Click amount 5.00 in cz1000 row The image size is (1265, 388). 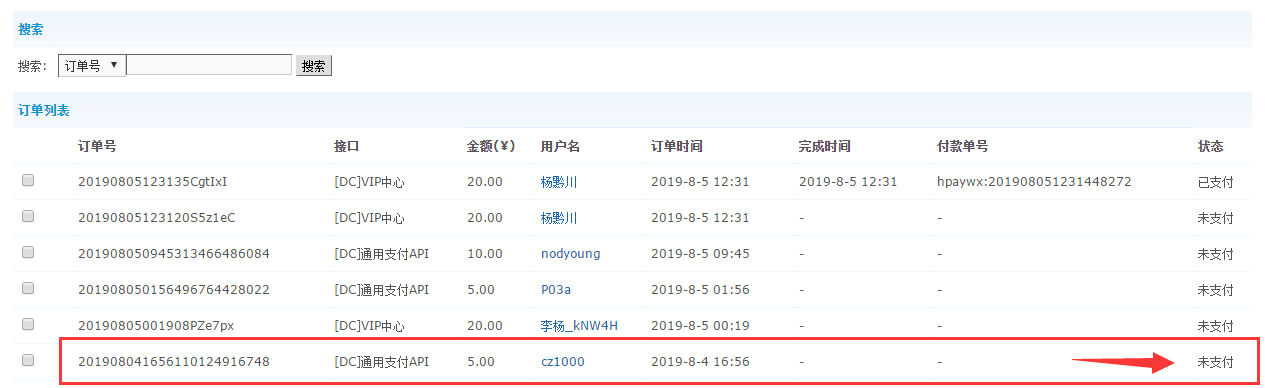tap(481, 361)
